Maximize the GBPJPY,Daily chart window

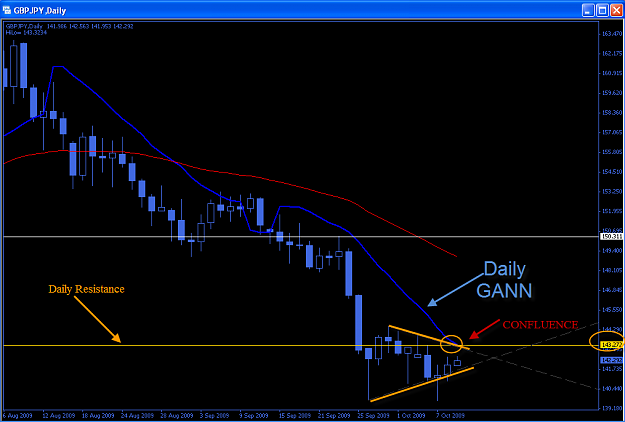(x=602, y=11)
